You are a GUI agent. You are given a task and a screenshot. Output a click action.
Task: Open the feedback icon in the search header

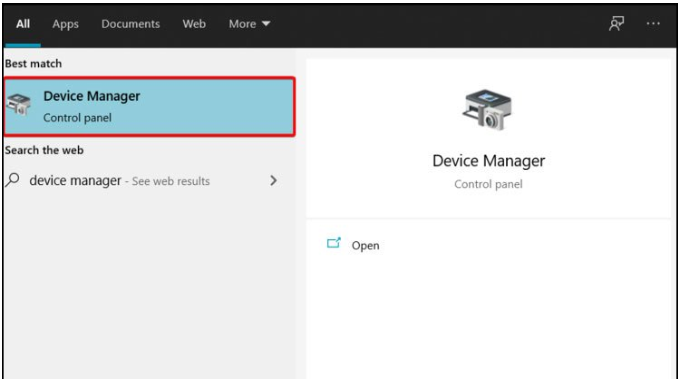pyautogui.click(x=616, y=24)
